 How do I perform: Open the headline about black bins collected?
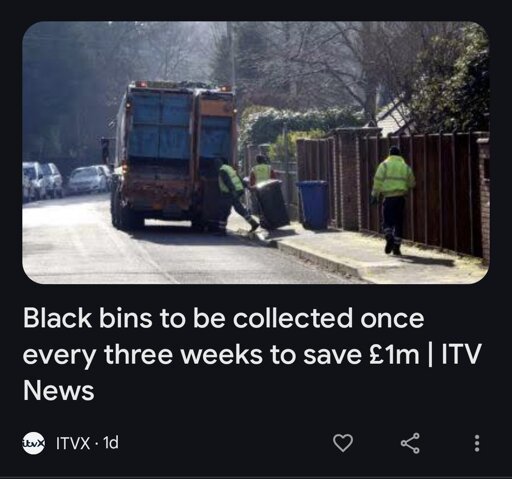click(252, 354)
